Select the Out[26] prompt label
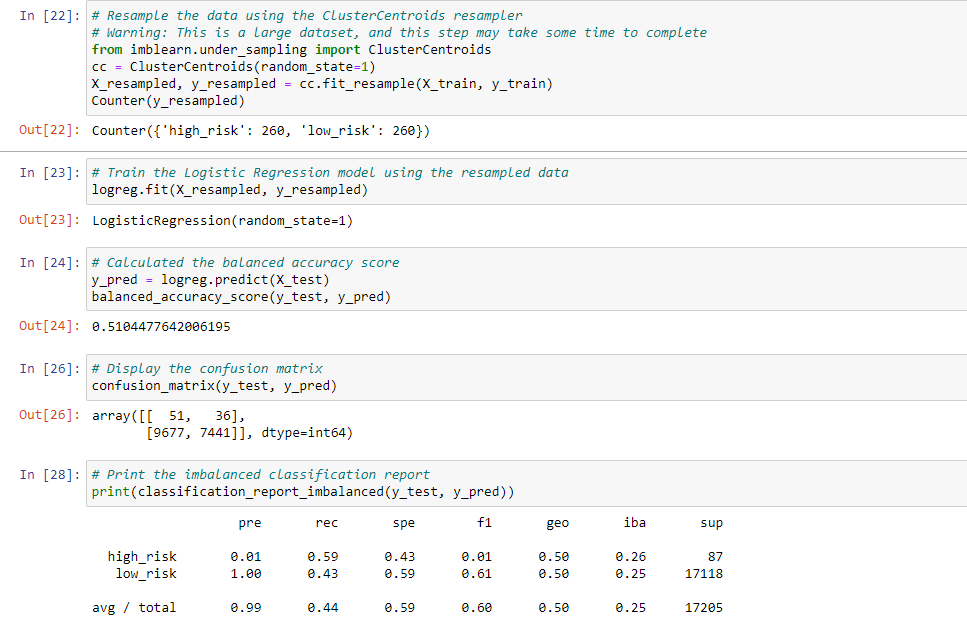 pyautogui.click(x=50, y=415)
